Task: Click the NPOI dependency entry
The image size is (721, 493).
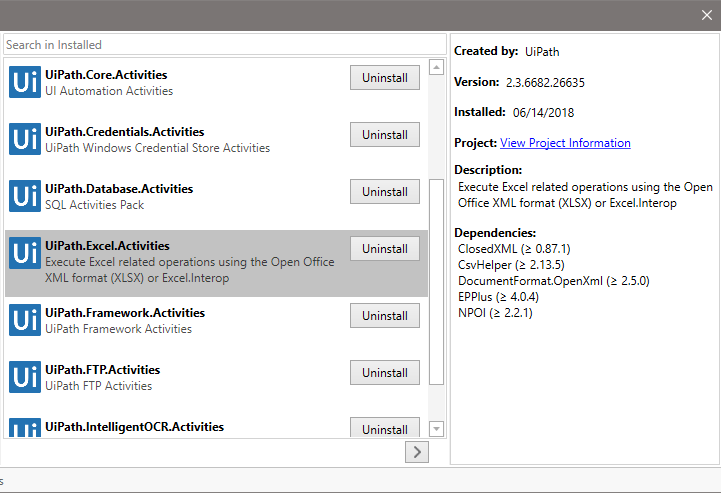Action: 495,313
